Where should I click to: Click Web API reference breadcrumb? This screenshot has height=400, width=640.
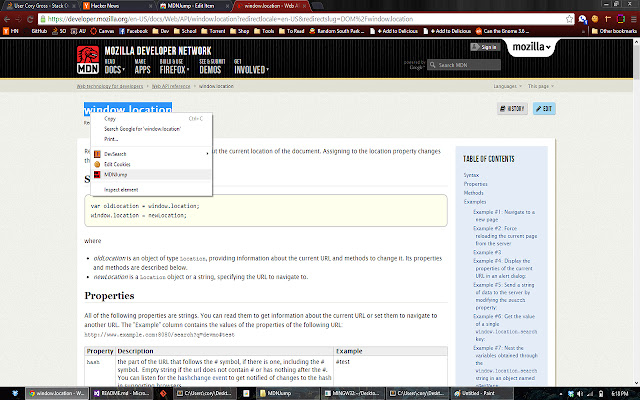point(171,86)
